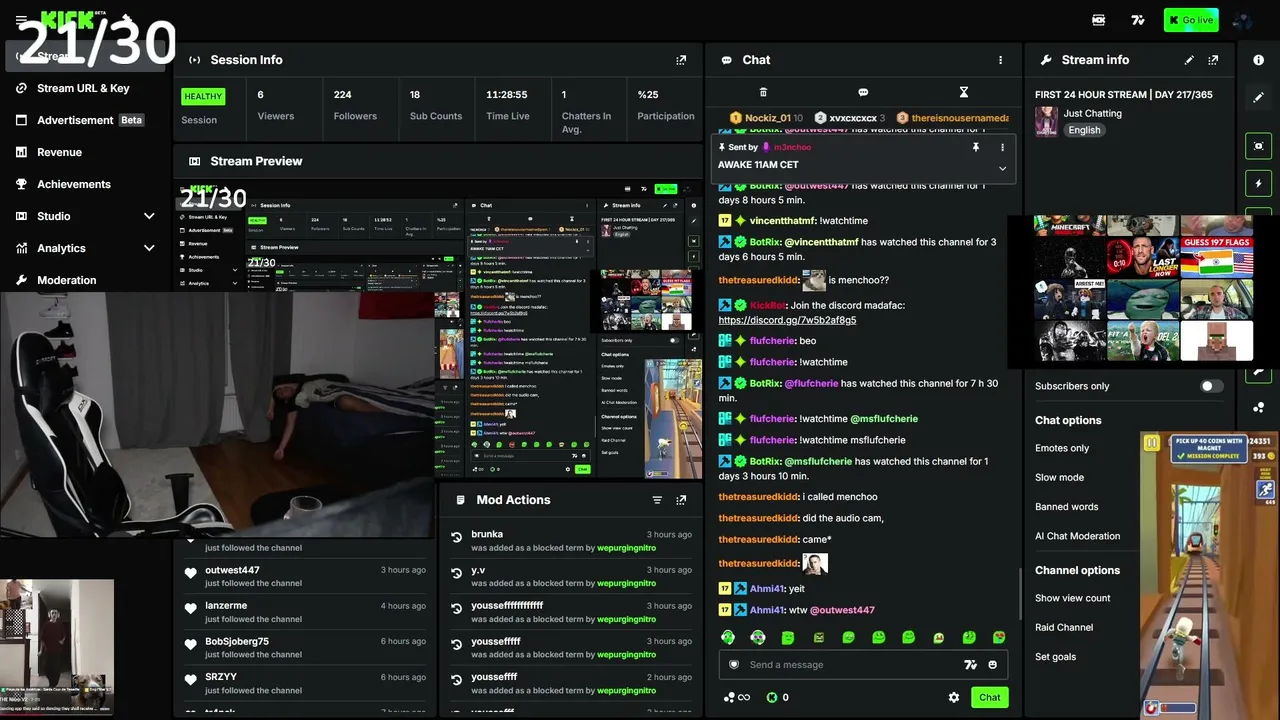Expand the pinned message with its chevron
Image resolution: width=1280 pixels, height=720 pixels.
pos(1002,168)
